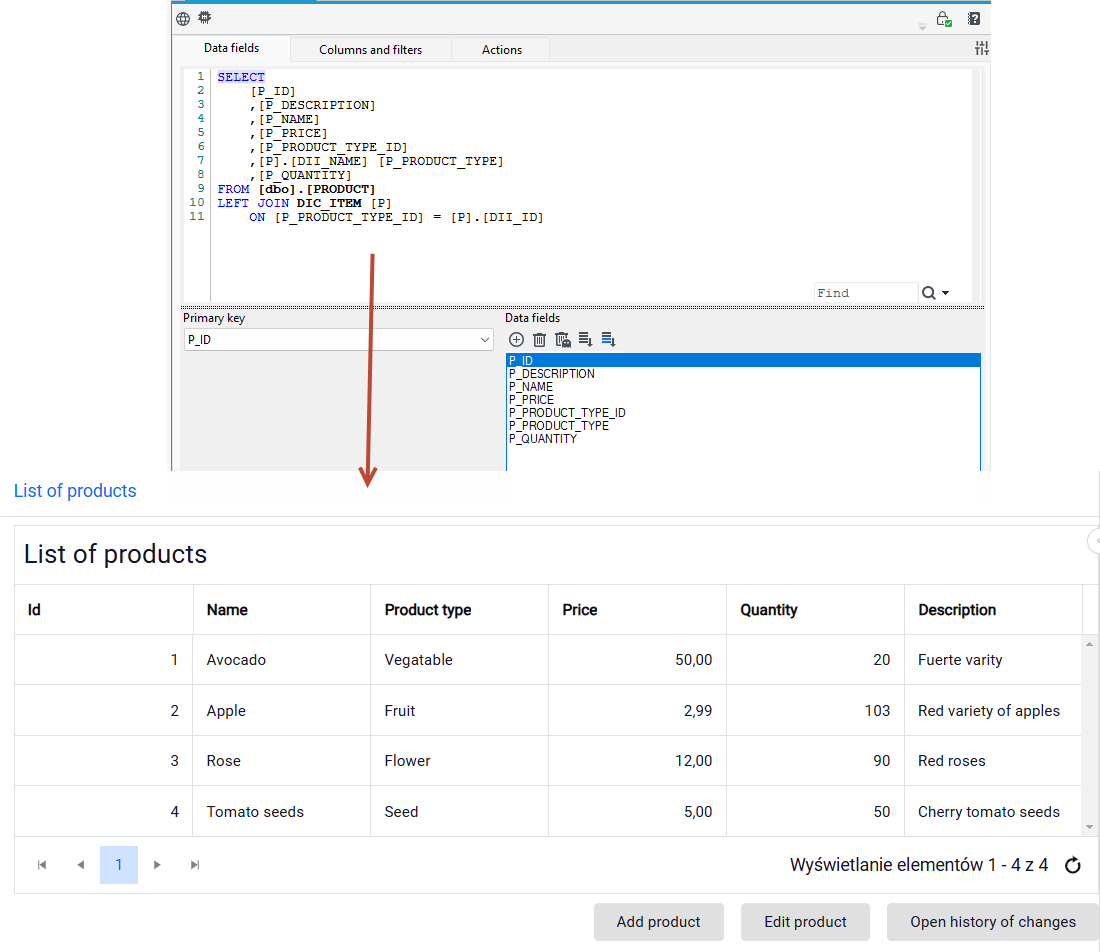Screen dimensions: 1100x952
Task: Click Open history of changes button
Action: 993,922
